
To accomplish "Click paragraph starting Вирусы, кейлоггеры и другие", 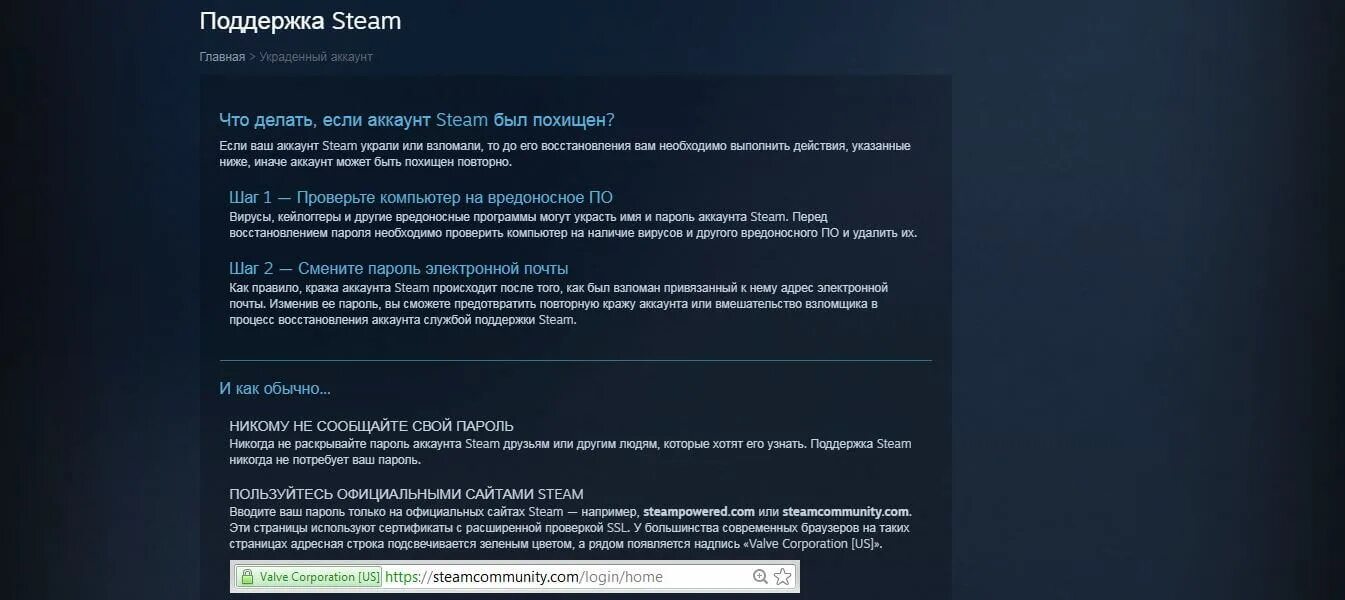I will coord(573,225).
